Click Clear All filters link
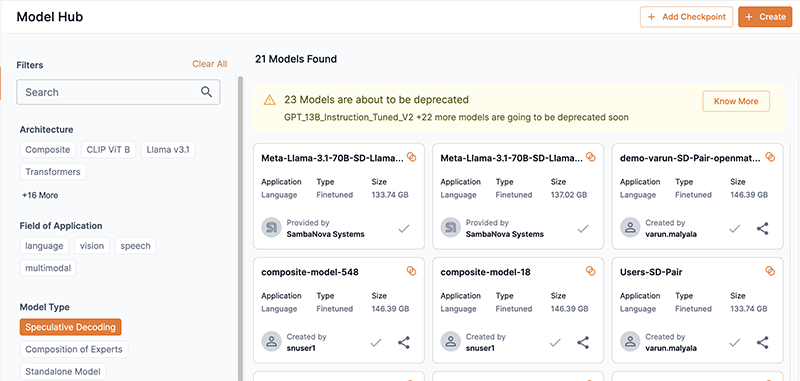 pyautogui.click(x=210, y=64)
